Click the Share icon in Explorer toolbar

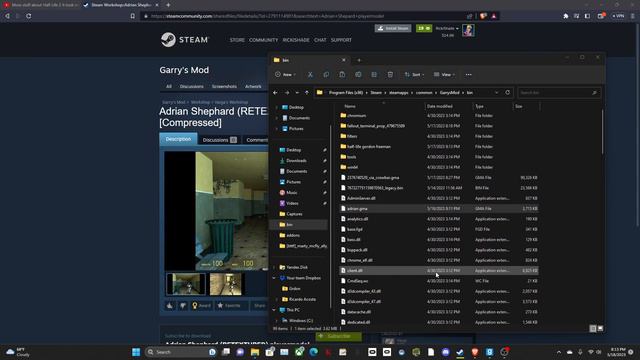(x=374, y=75)
